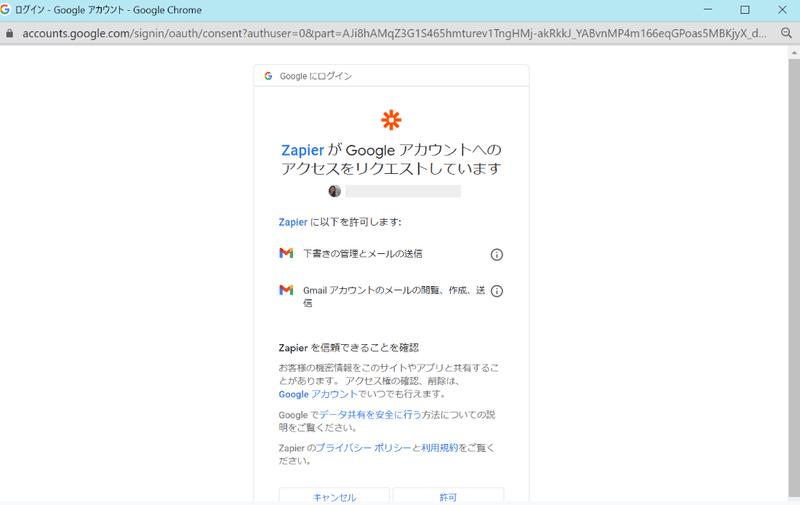This screenshot has width=800, height=505.
Task: Click the lock icon in address bar
Action: 9,34
